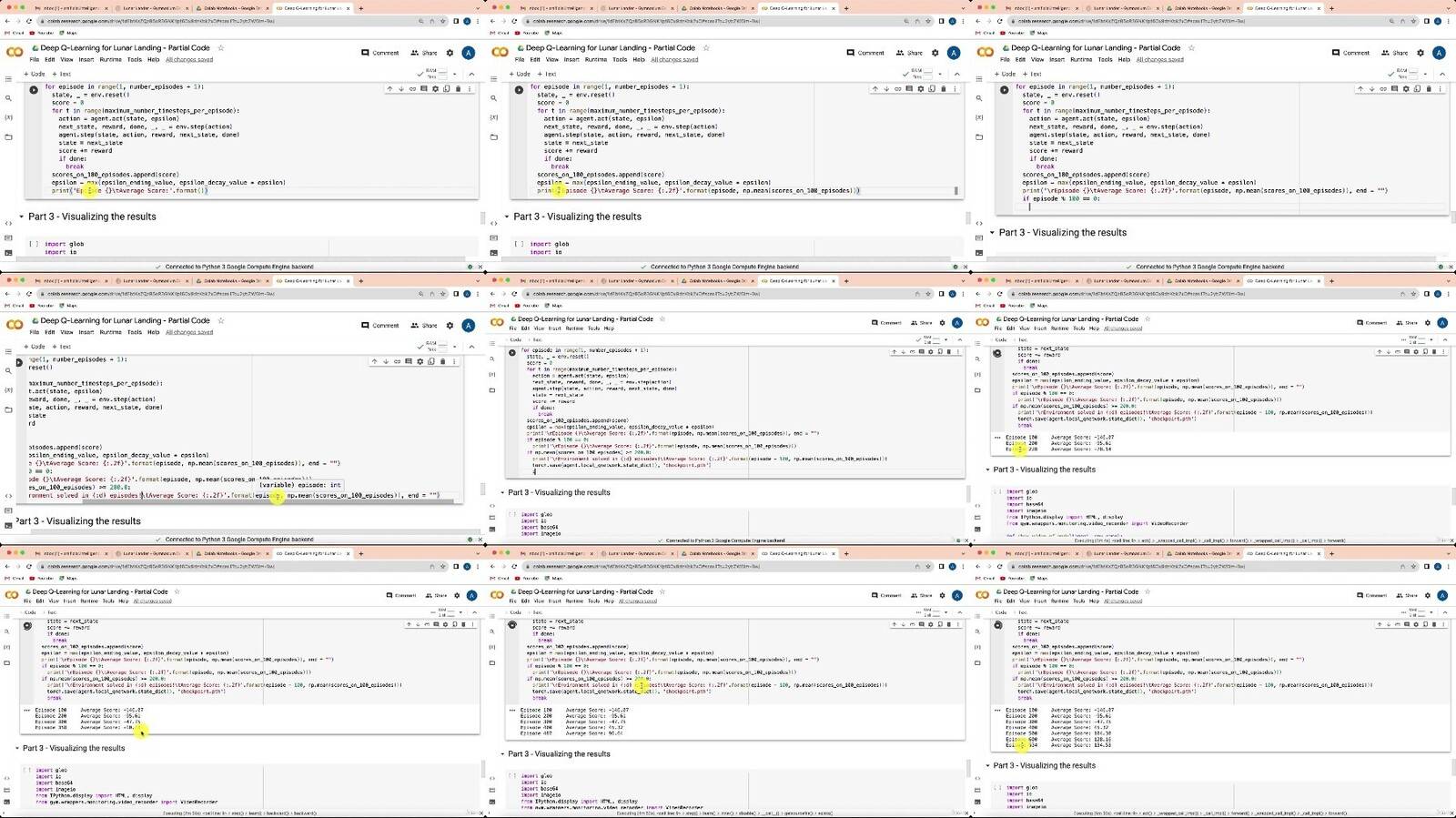Open table of contents sidebar in first frame

9,79
